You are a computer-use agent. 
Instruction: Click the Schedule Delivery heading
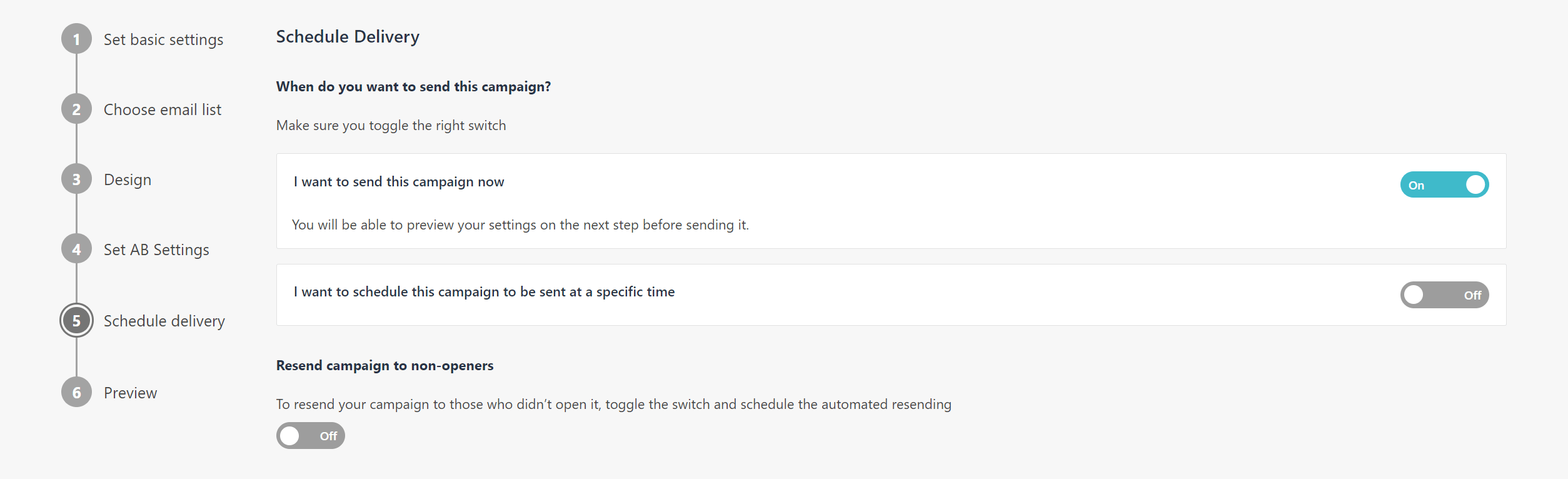(x=348, y=37)
